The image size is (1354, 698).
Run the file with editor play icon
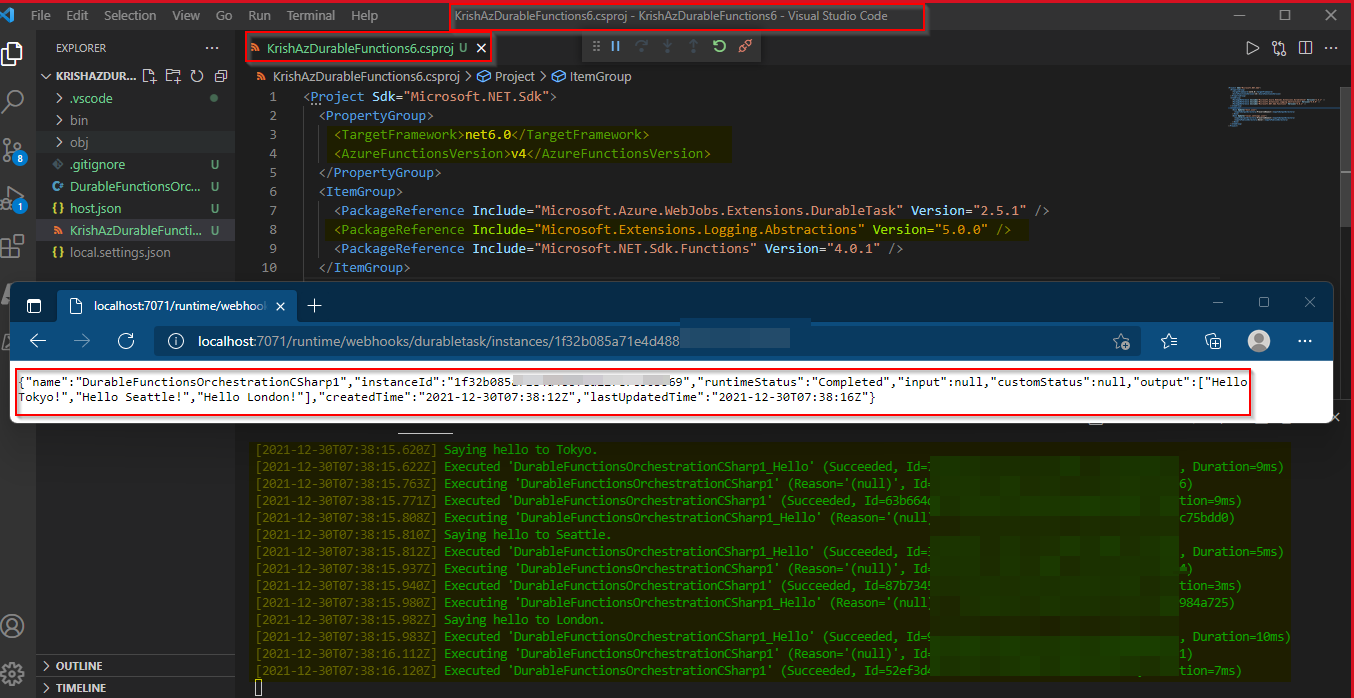[1252, 48]
